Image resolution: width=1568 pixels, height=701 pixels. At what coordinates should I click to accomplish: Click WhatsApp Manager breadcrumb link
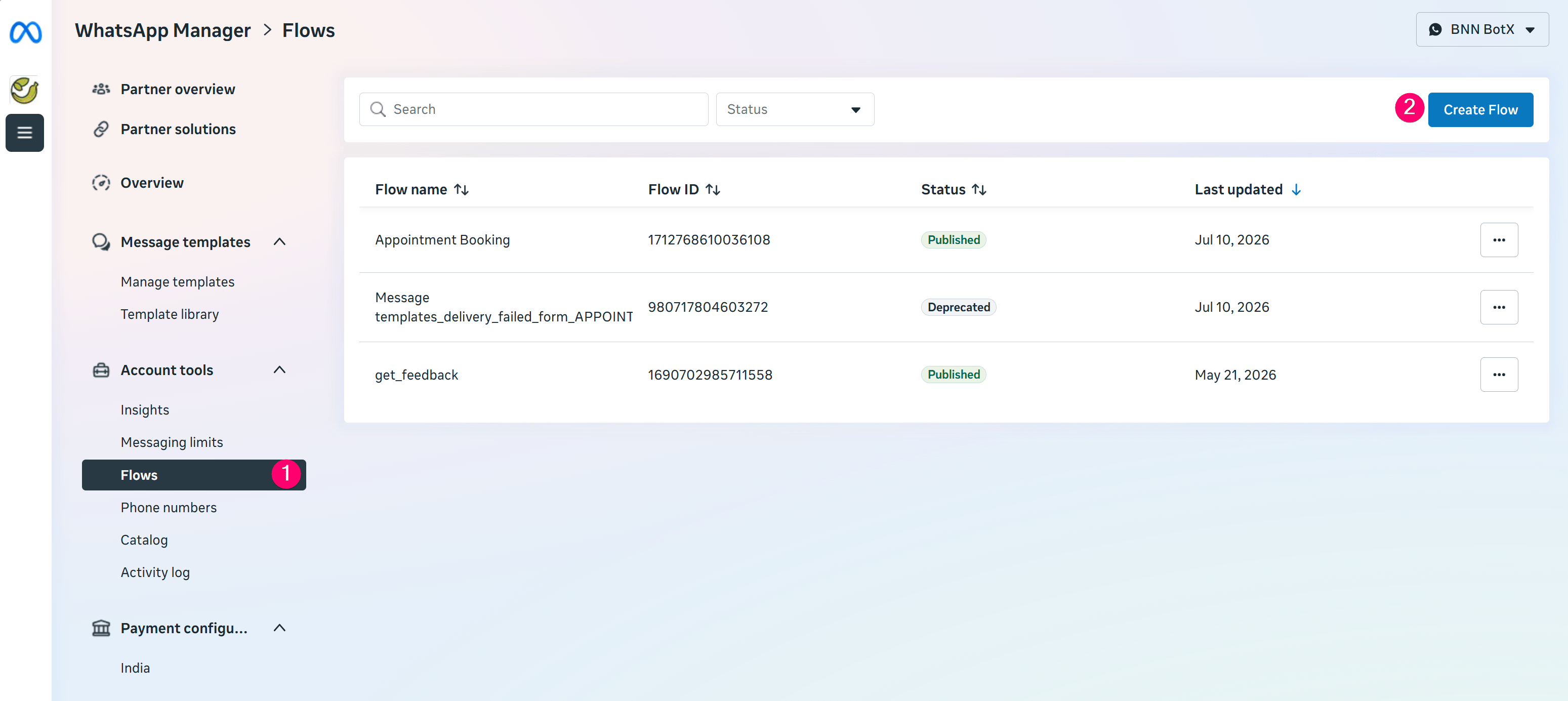[x=162, y=30]
